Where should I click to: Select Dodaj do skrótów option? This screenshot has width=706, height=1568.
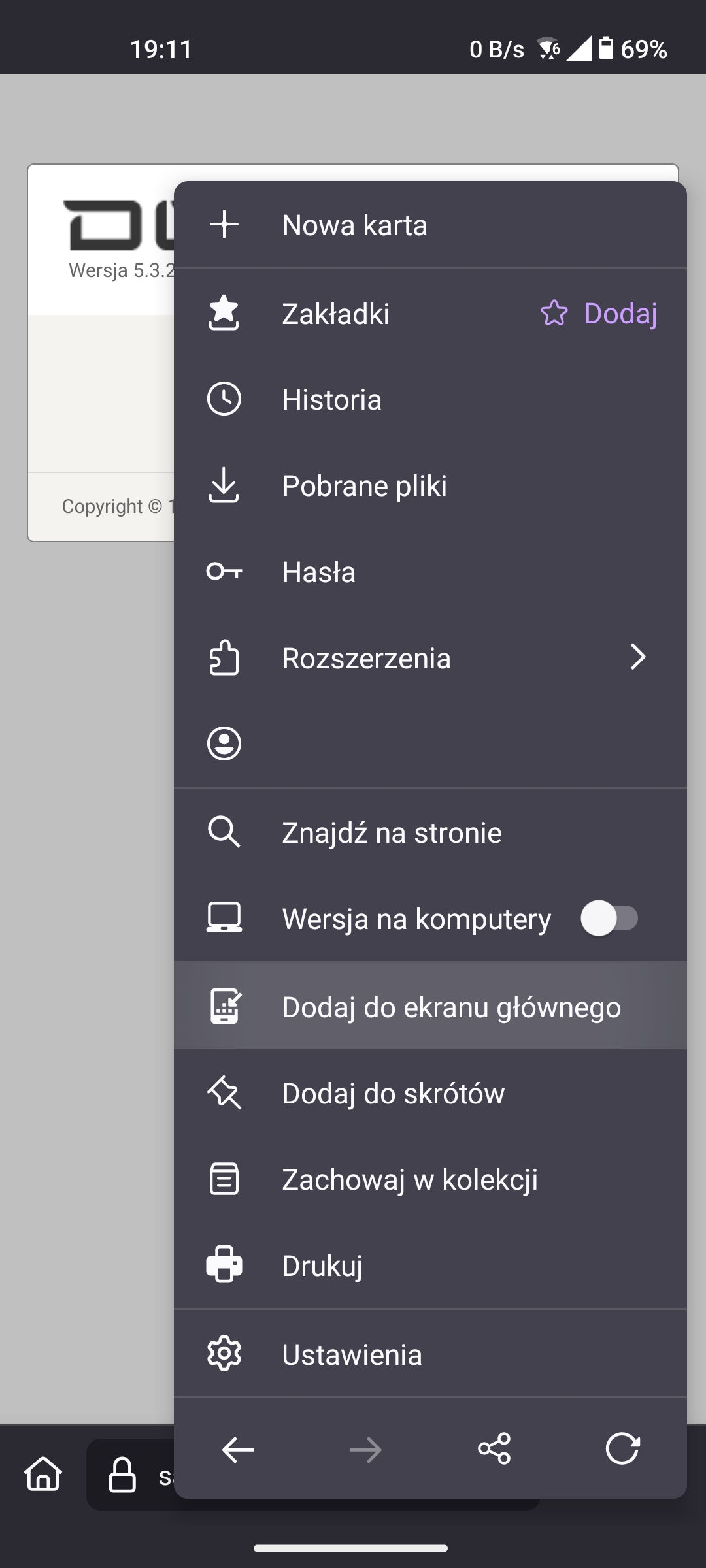tap(394, 1094)
